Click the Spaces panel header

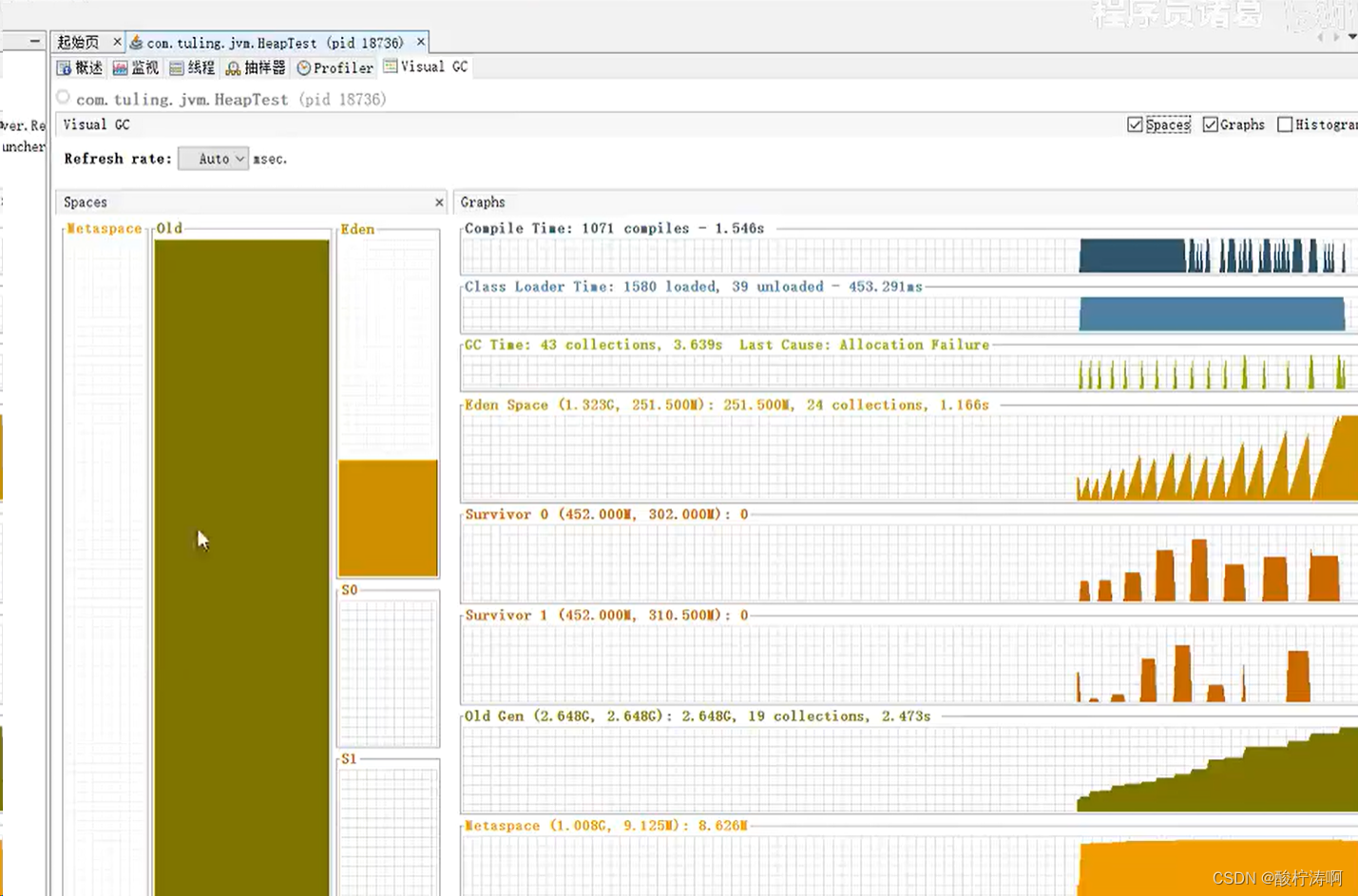click(x=251, y=201)
